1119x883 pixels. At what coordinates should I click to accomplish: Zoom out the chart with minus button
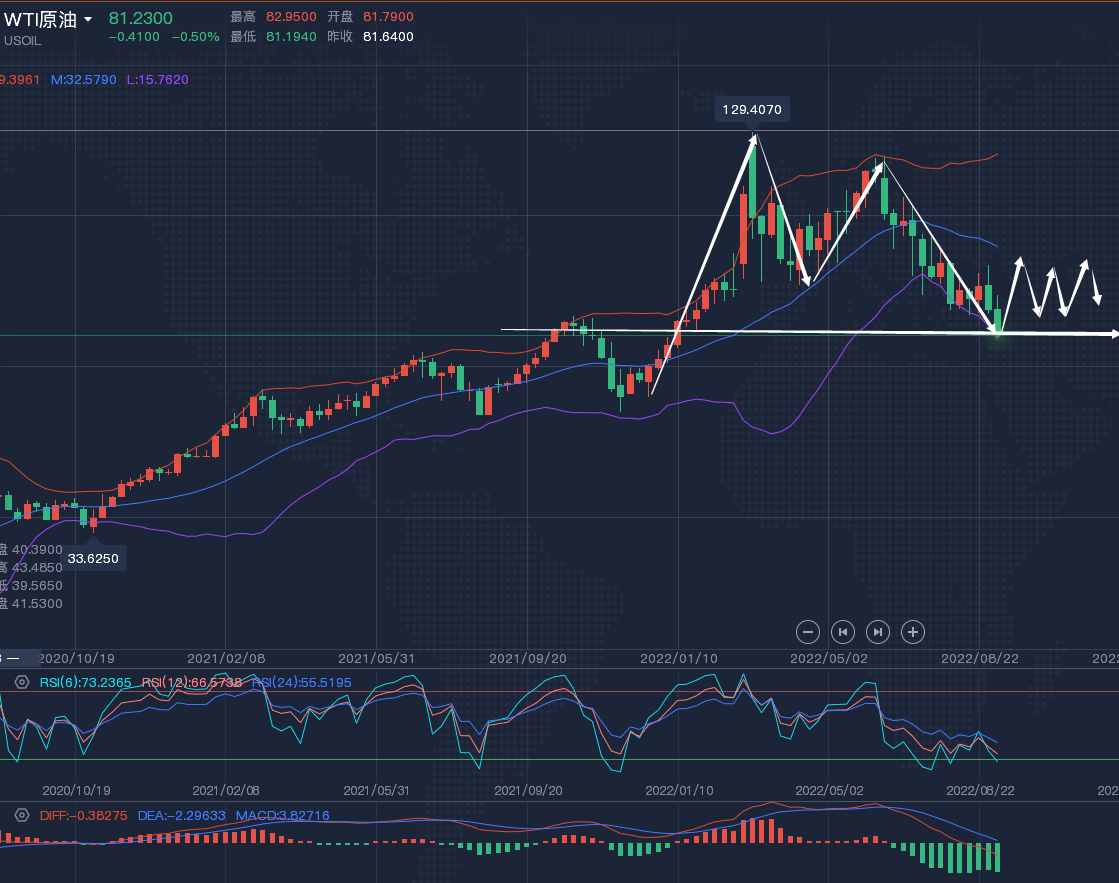[809, 631]
